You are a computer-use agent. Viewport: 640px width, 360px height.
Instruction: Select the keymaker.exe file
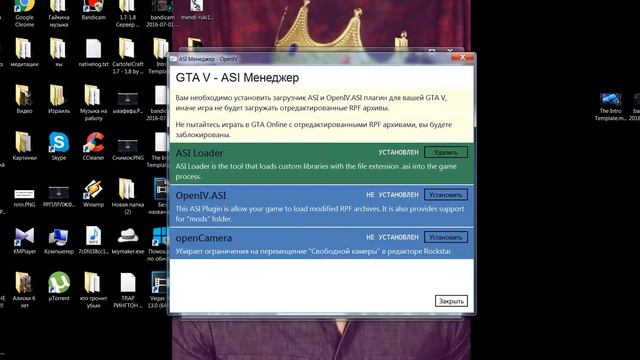(x=128, y=241)
